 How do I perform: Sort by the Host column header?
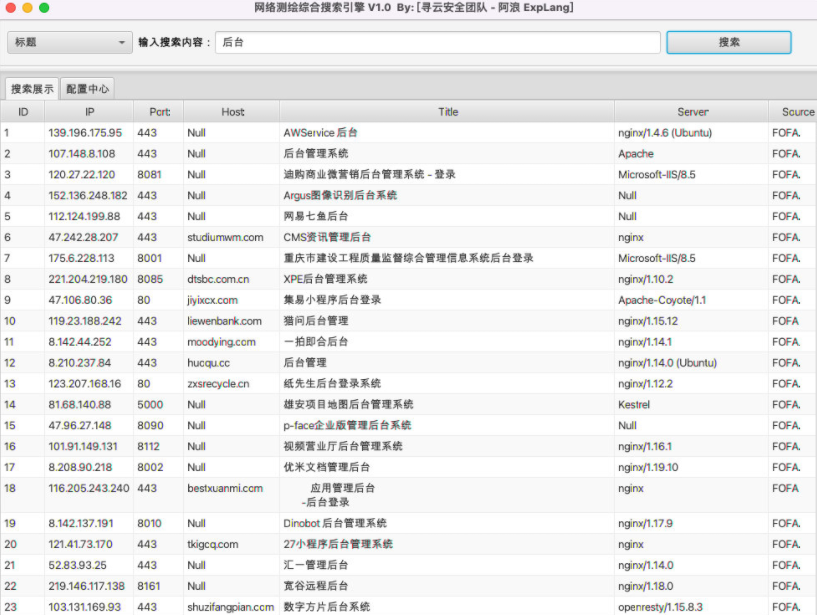tap(232, 112)
